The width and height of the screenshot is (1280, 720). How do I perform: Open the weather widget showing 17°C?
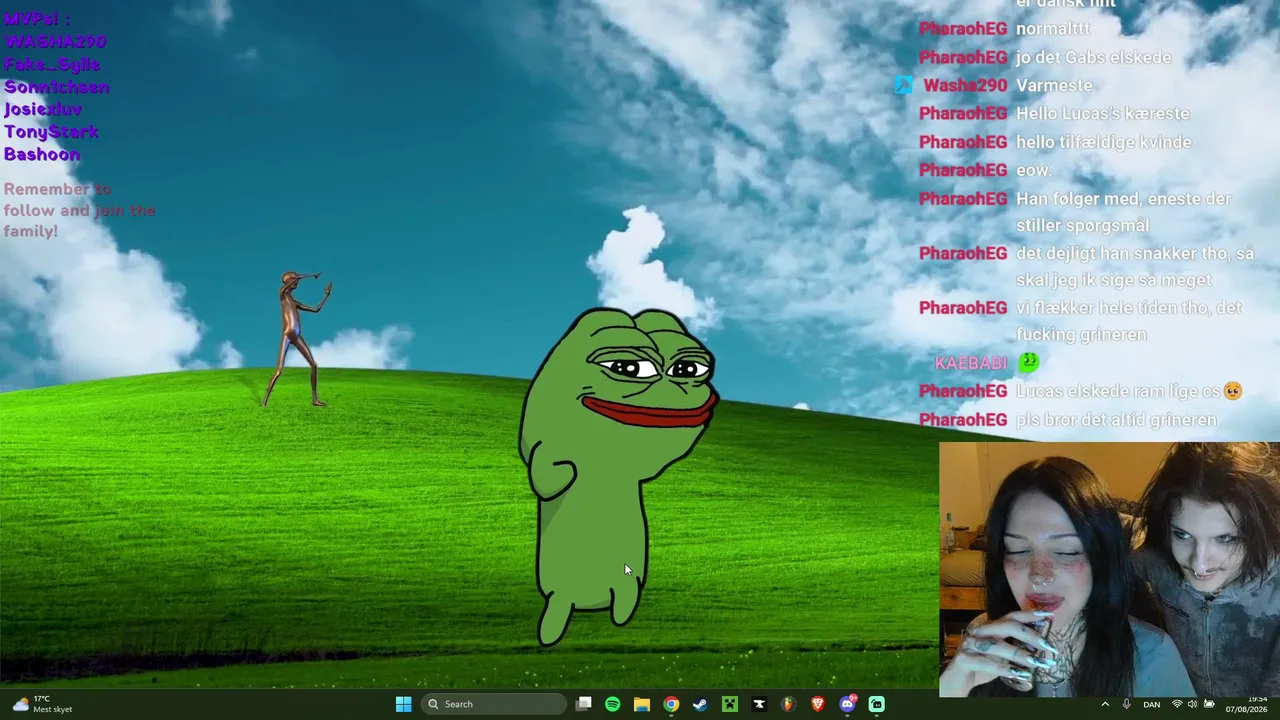[42, 704]
